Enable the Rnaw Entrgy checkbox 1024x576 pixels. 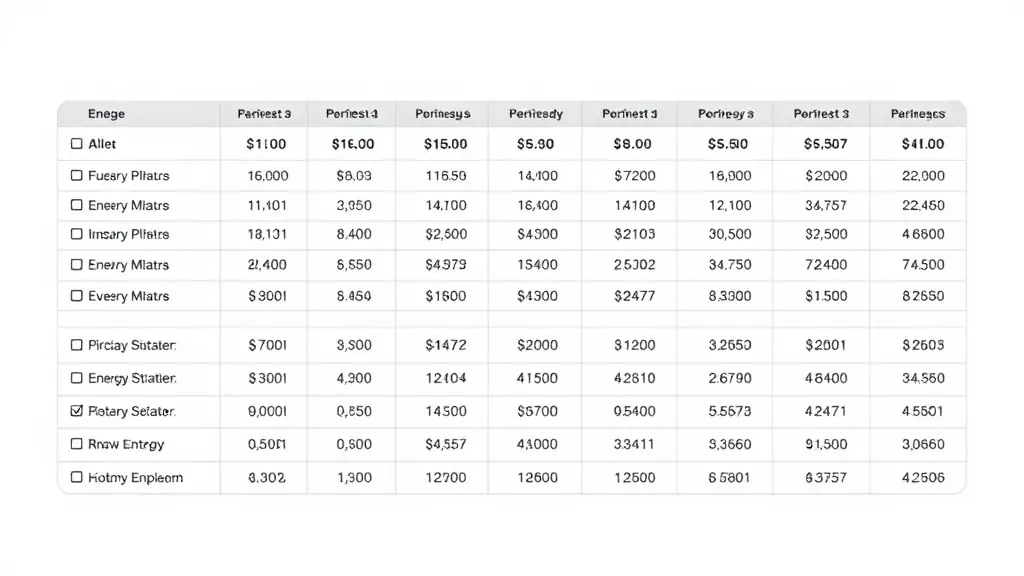[x=76, y=444]
